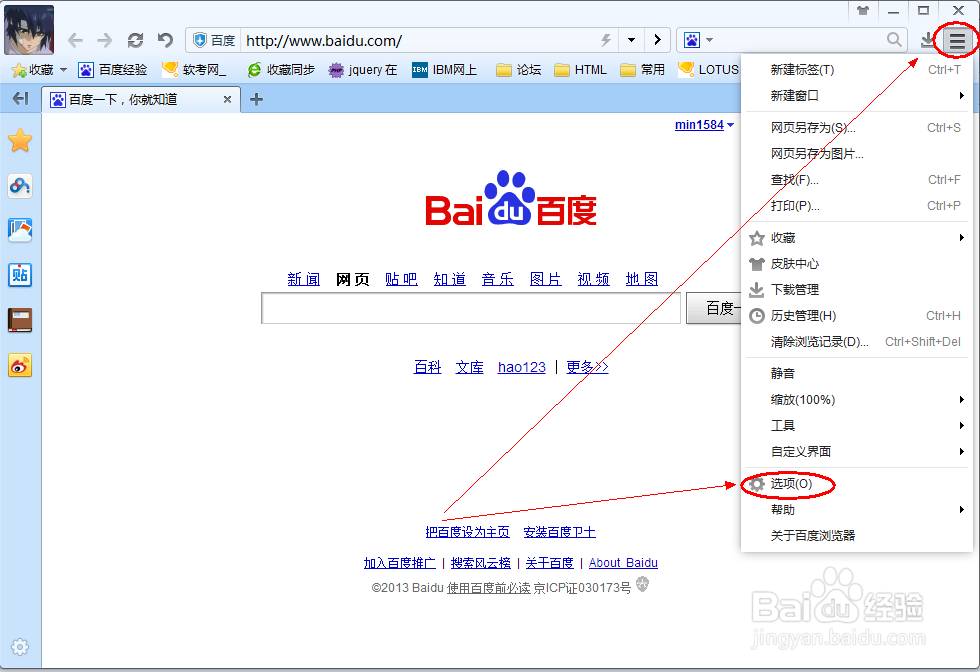Close the 百度一下 tab
The height and width of the screenshot is (672, 980).
(228, 99)
